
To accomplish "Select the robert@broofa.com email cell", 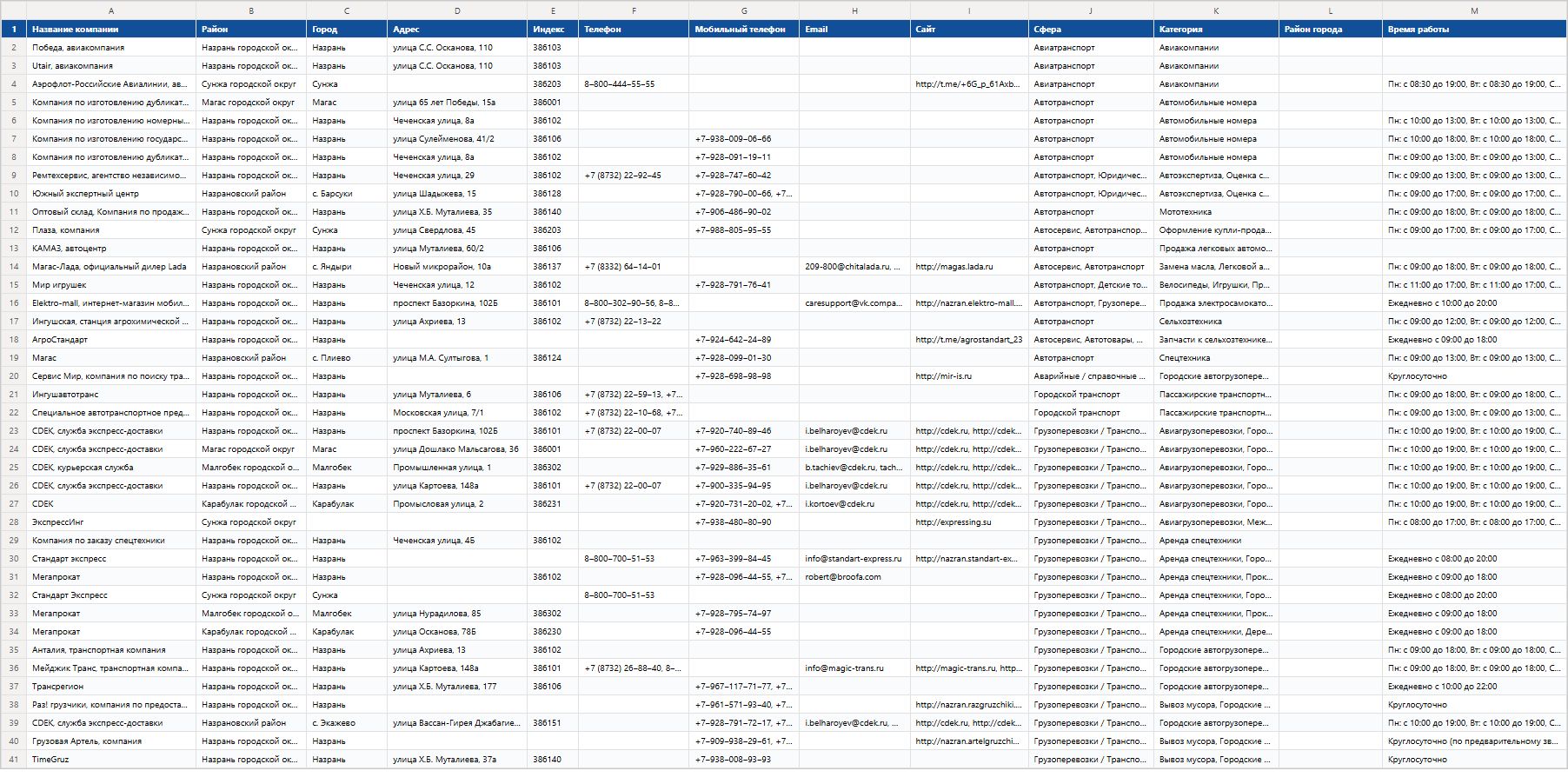I will [x=854, y=577].
